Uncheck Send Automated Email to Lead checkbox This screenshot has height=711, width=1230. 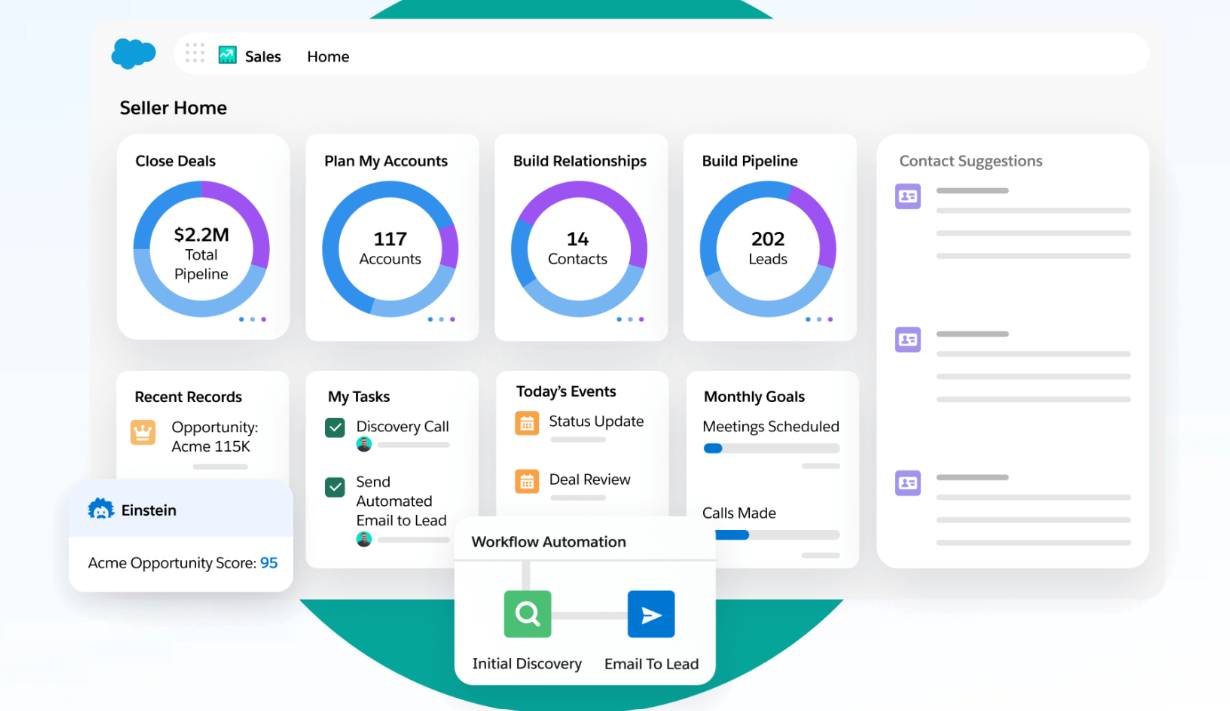335,487
